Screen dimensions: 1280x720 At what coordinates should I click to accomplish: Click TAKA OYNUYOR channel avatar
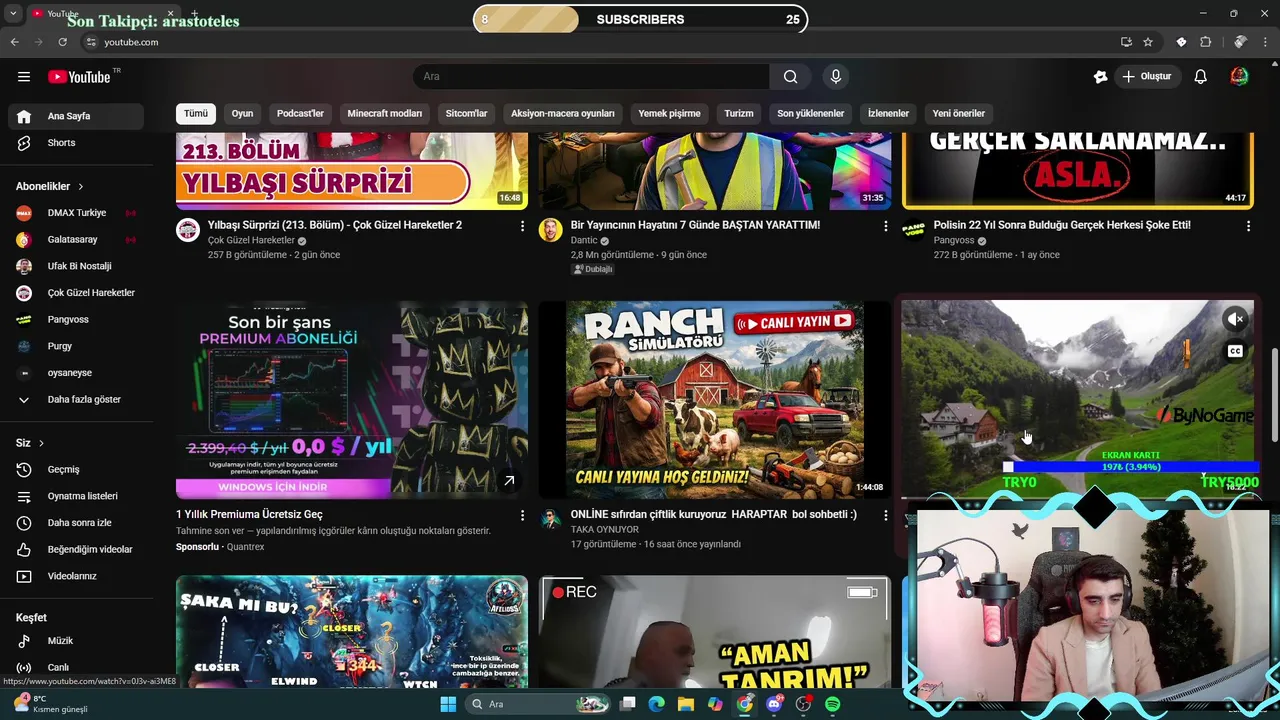tap(551, 519)
